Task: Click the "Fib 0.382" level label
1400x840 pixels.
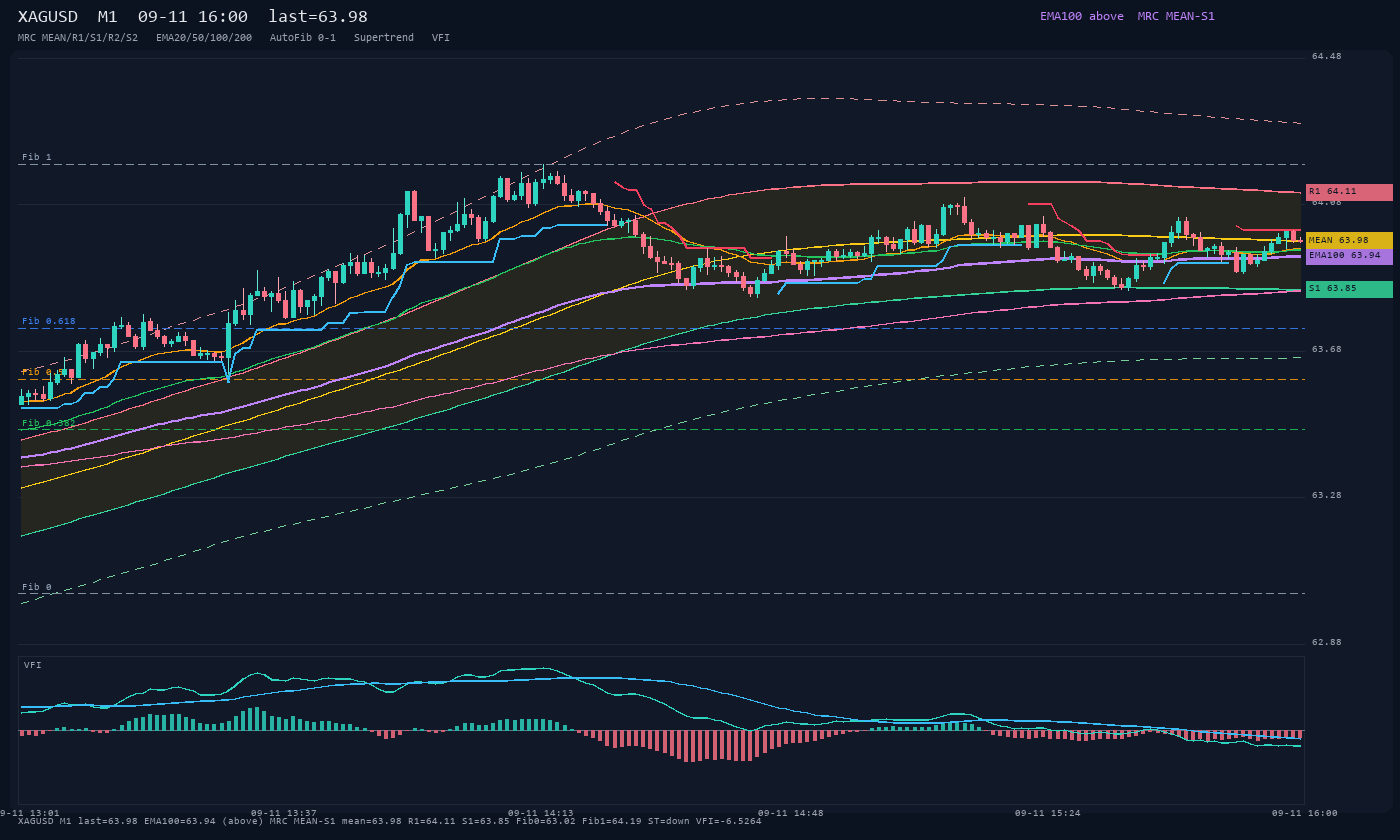Action: click(x=49, y=424)
